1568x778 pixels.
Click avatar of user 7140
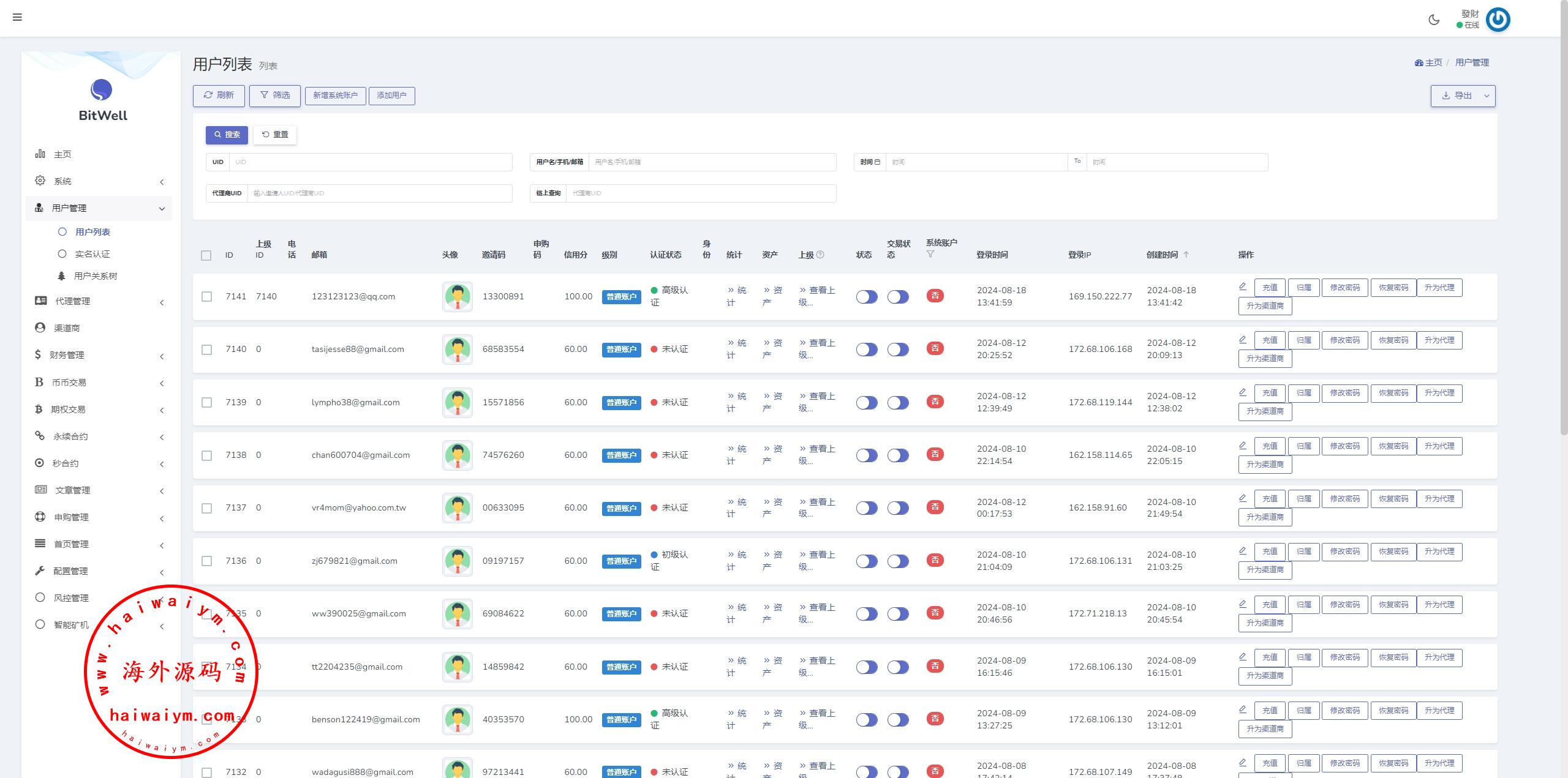(x=458, y=350)
